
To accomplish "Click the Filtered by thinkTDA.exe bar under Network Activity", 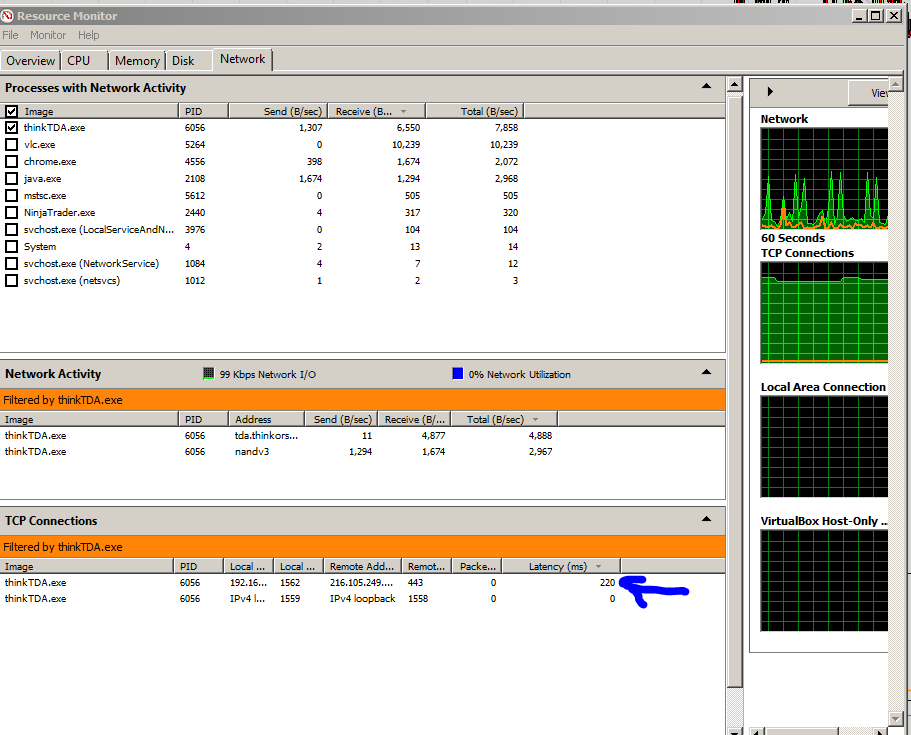I will click(363, 400).
